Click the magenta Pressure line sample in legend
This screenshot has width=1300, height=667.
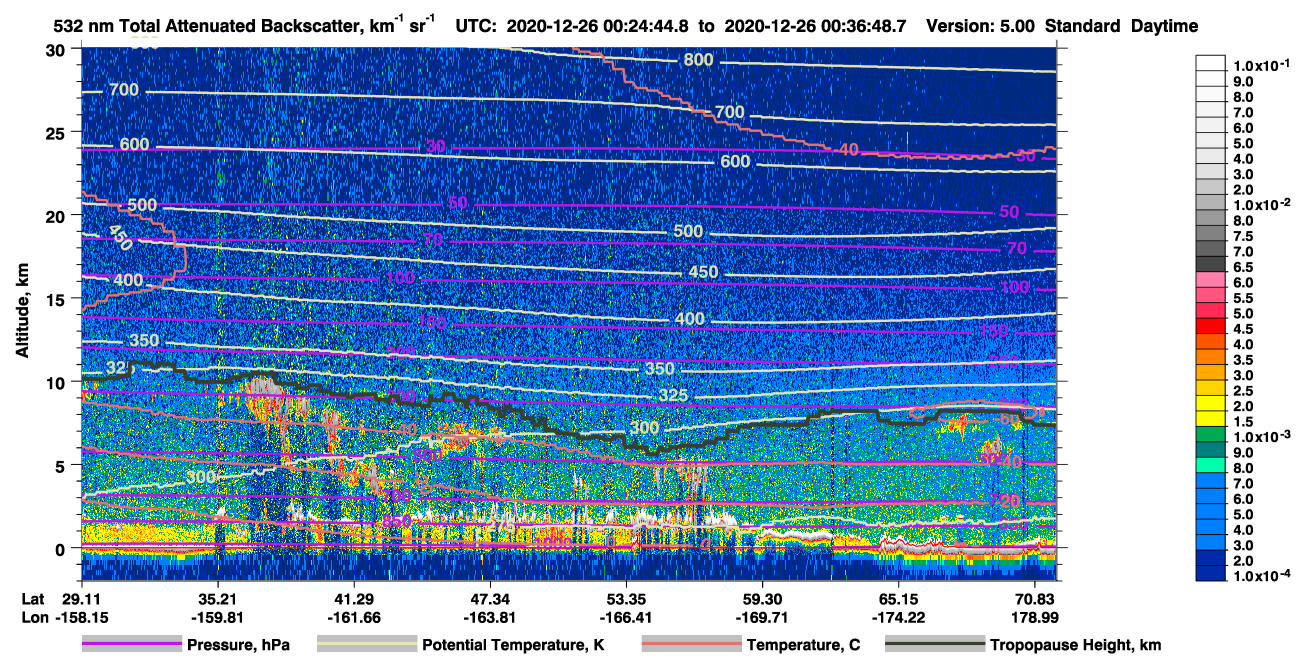click(x=132, y=645)
